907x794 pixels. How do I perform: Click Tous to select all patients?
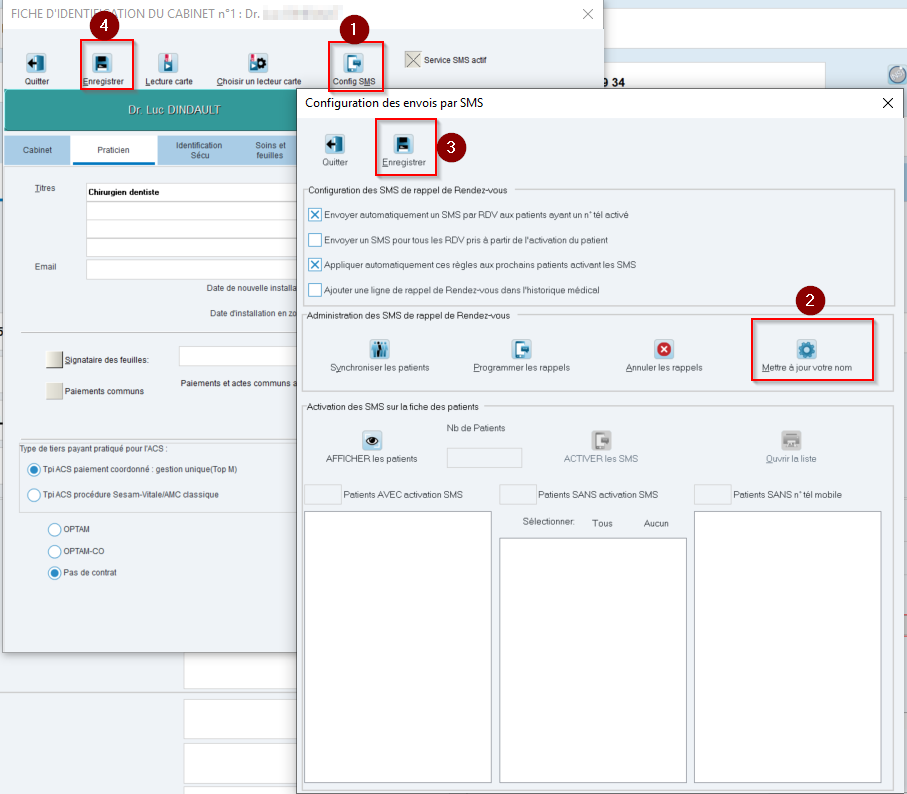(602, 523)
